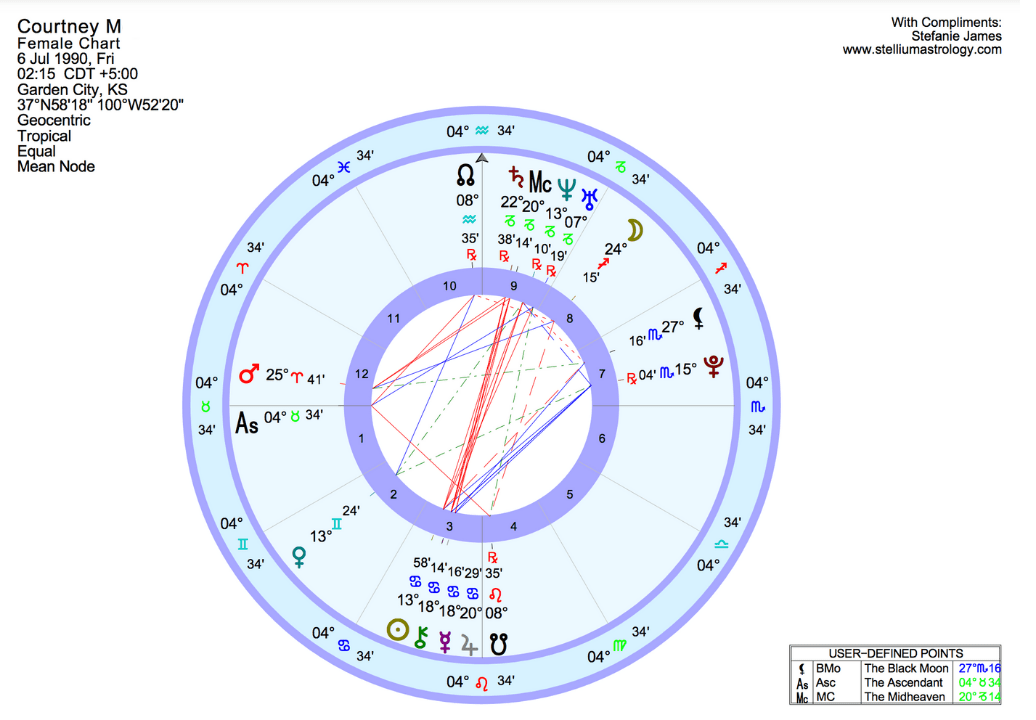Click the North Node symbol in Aquarius

point(467,177)
